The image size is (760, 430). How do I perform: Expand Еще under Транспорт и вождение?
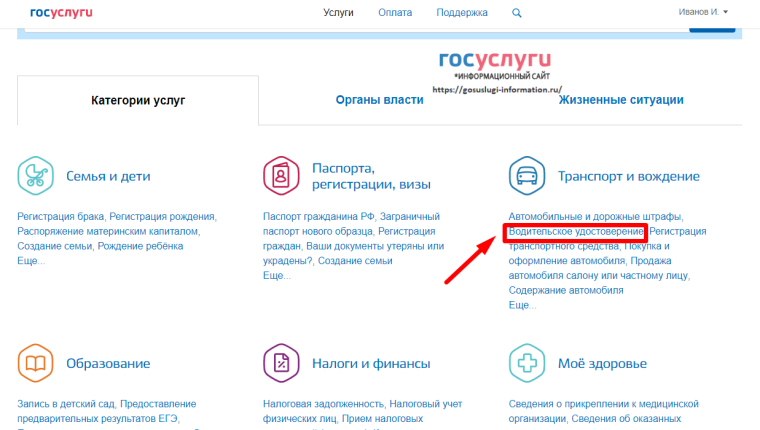(522, 305)
